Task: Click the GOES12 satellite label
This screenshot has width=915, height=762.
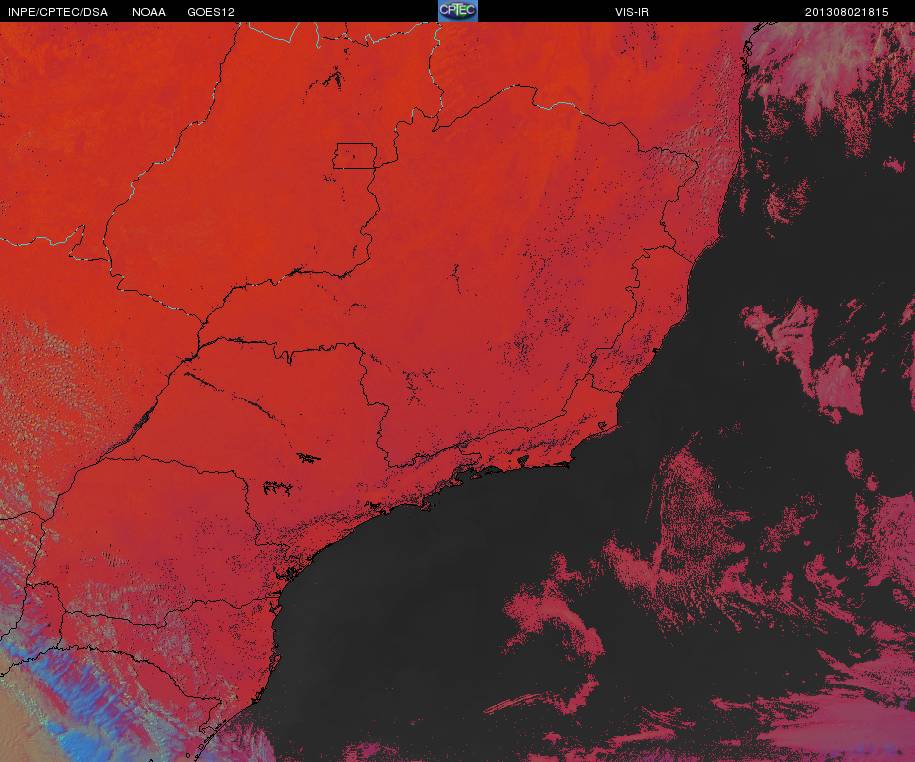Action: (x=211, y=12)
